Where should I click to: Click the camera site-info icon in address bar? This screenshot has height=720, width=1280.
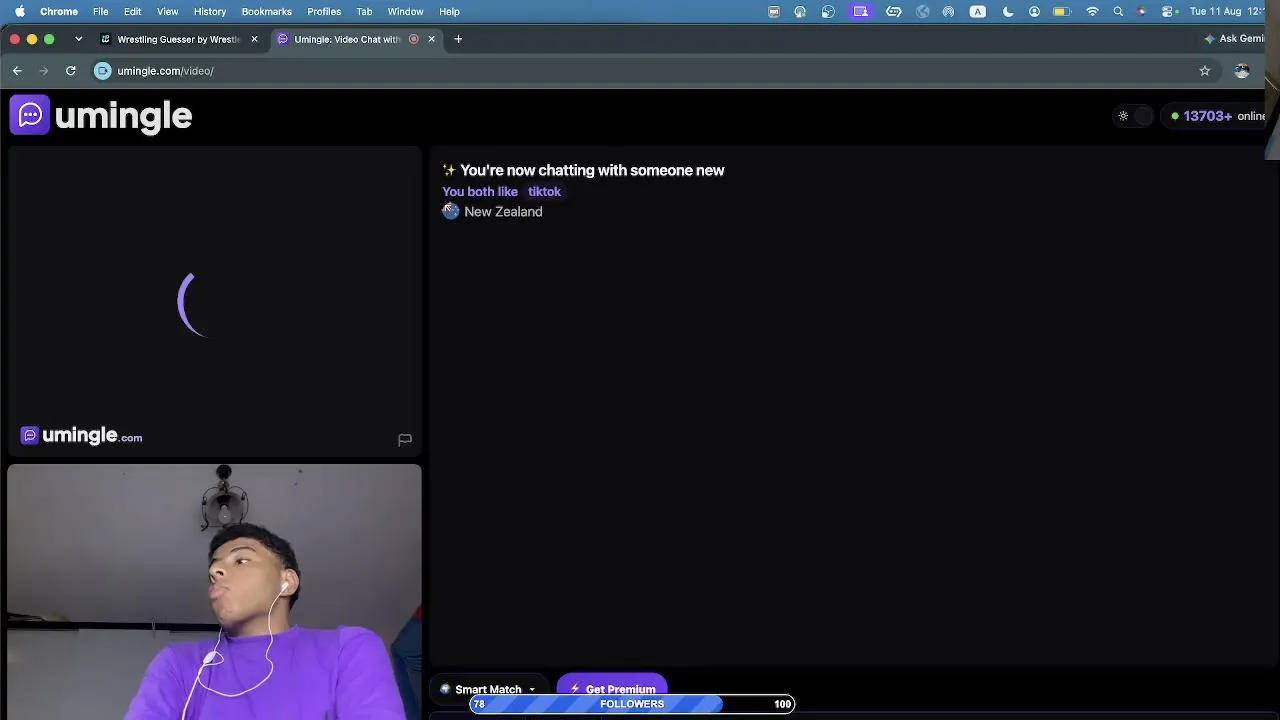click(x=102, y=71)
